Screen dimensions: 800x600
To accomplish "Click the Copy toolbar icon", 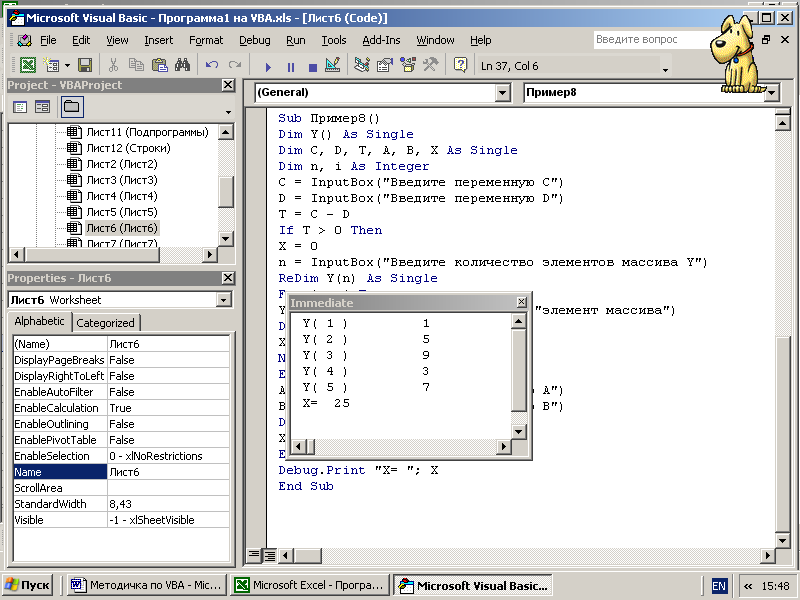I will pyautogui.click(x=136, y=65).
